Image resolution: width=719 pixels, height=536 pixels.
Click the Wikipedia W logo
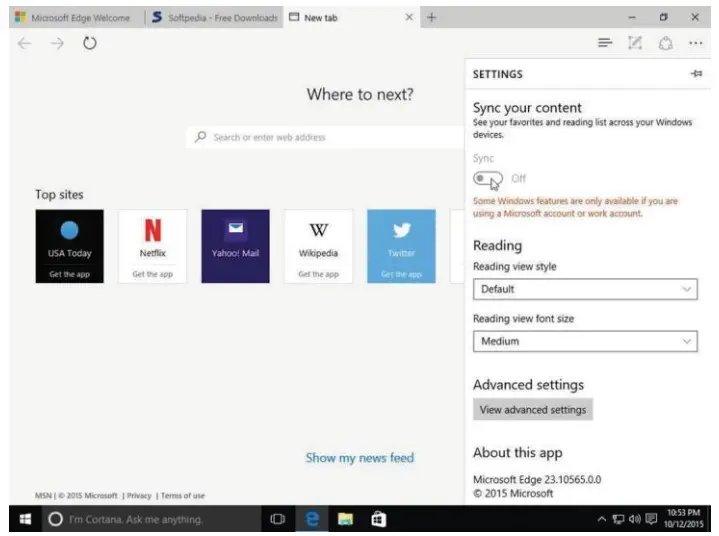click(x=319, y=230)
